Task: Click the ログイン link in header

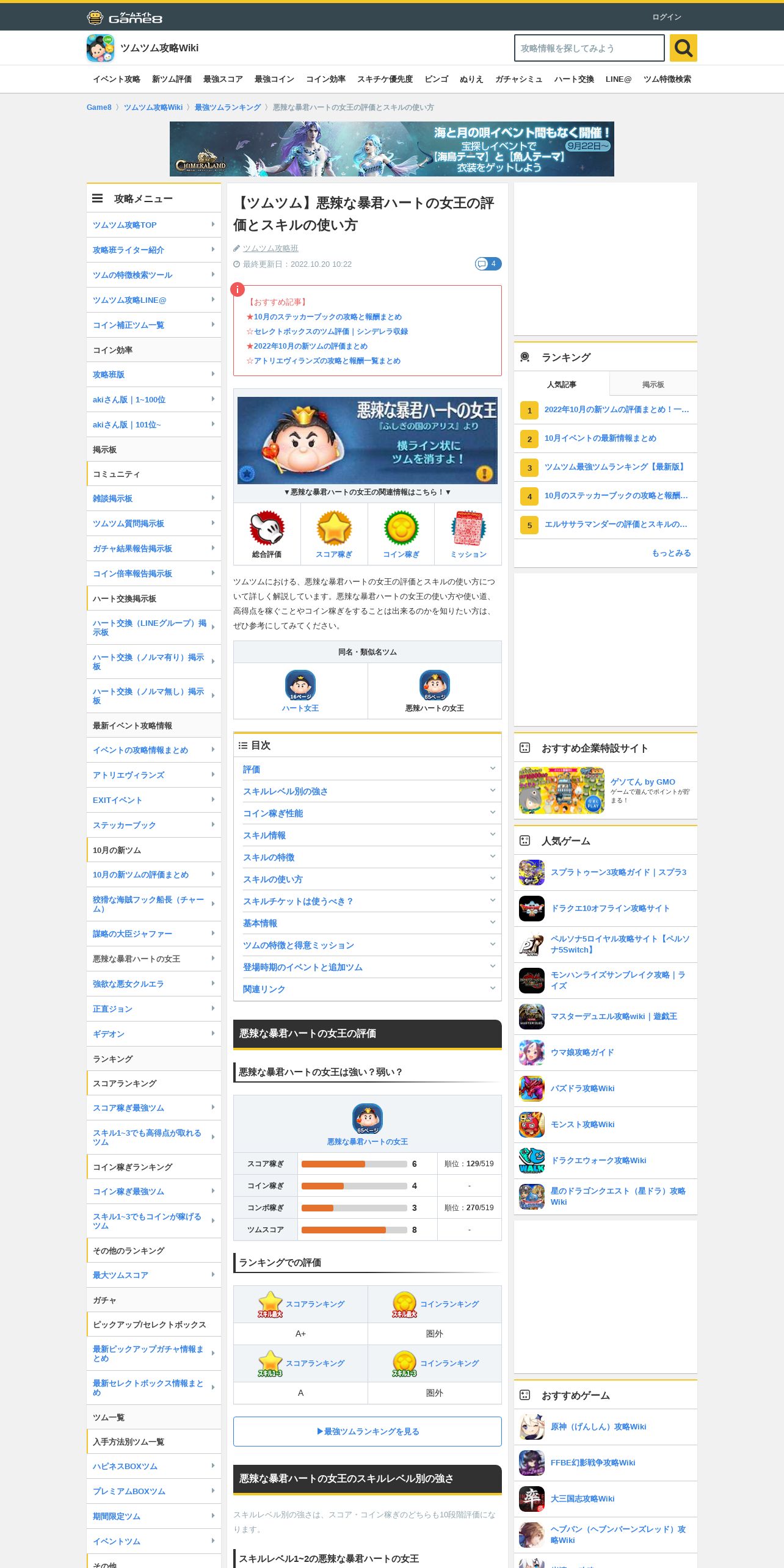Action: pyautogui.click(x=667, y=17)
